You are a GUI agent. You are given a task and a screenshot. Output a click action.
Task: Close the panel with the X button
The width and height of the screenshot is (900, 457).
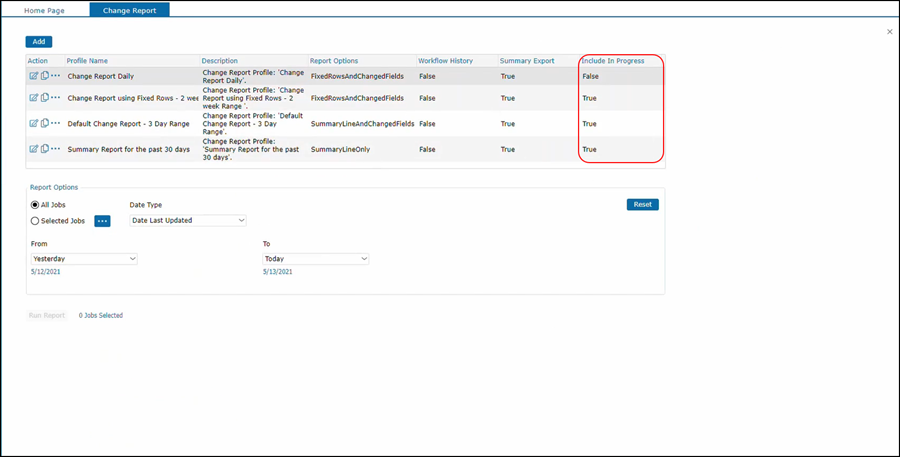click(890, 32)
